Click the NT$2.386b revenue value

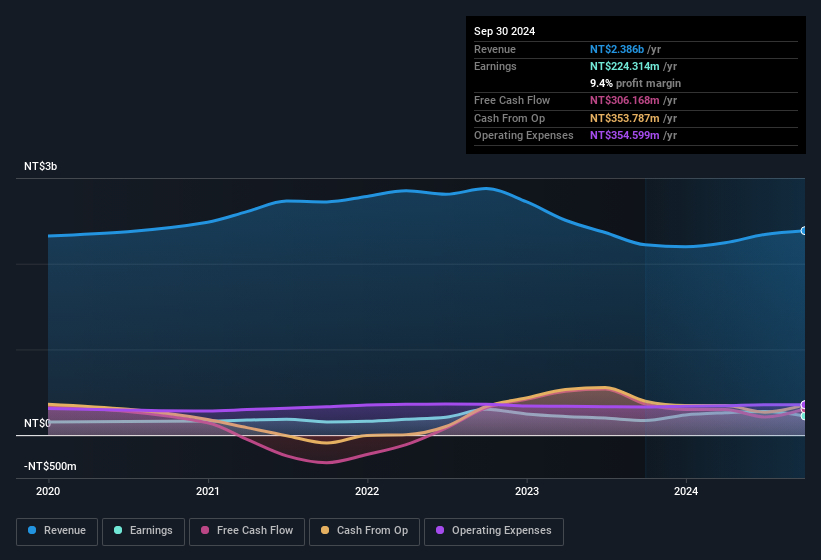pyautogui.click(x=617, y=49)
